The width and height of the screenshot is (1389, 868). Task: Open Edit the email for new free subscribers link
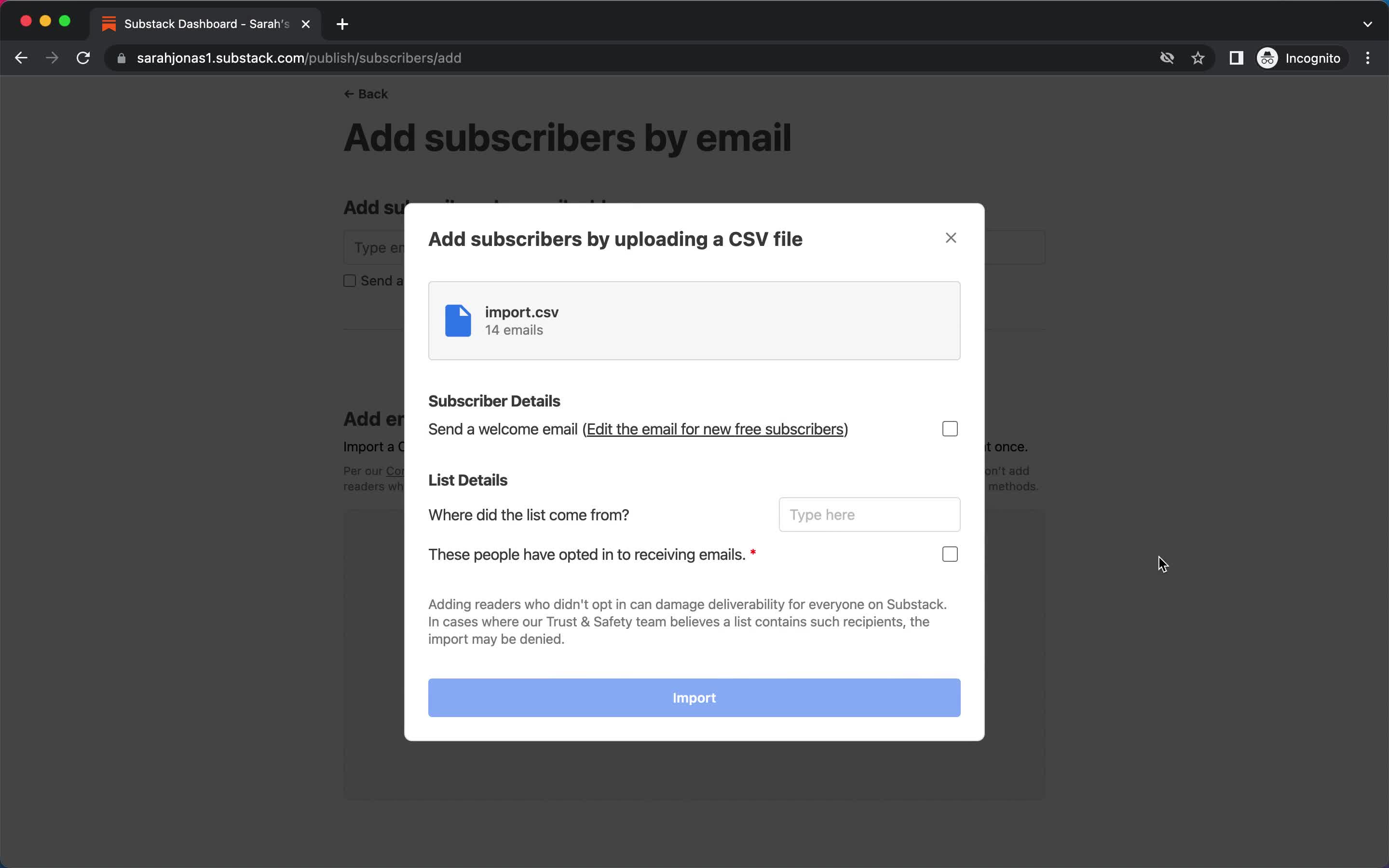(715, 429)
